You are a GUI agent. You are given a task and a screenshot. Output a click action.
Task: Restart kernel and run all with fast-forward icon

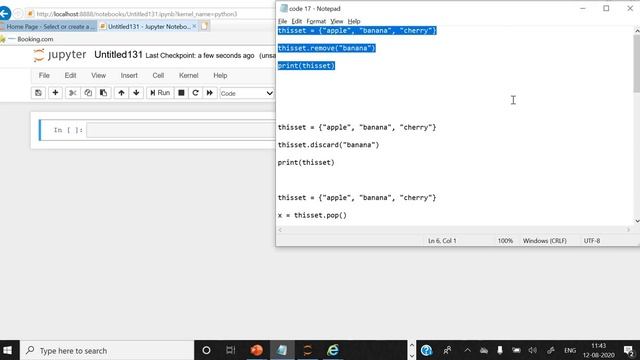pyautogui.click(x=210, y=93)
